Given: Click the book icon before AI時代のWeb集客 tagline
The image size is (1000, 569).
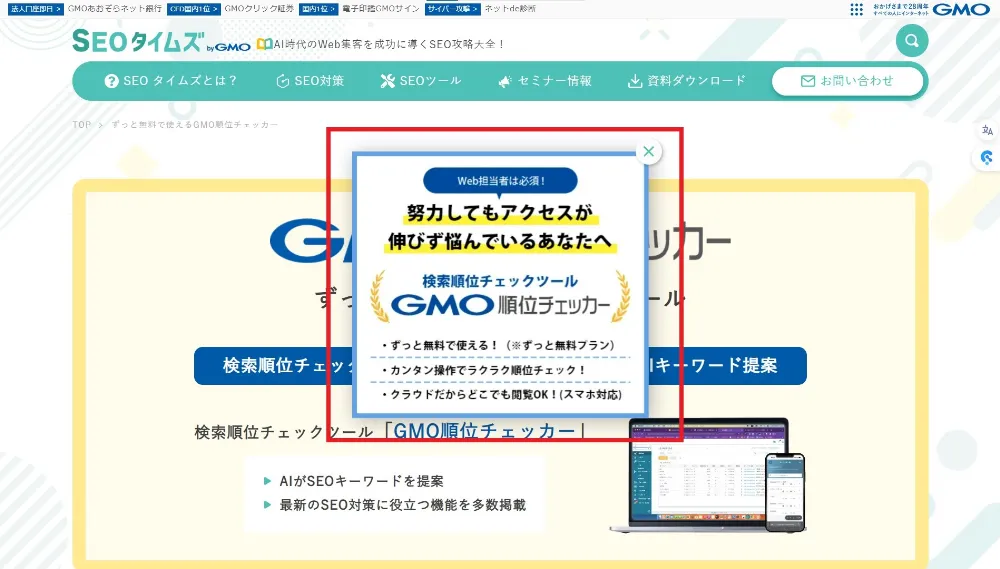Looking at the screenshot, I should (264, 44).
